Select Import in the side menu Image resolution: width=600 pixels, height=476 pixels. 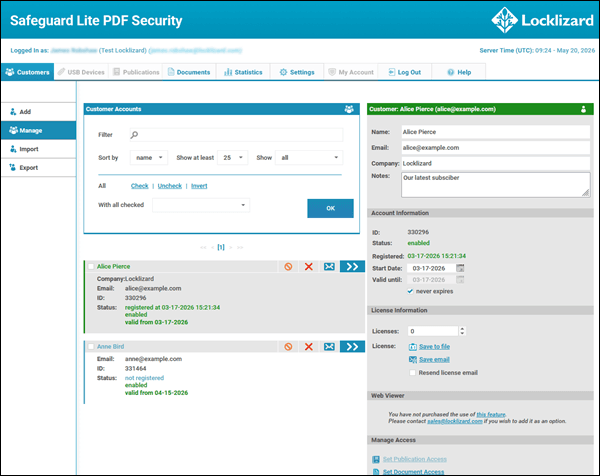coord(38,149)
